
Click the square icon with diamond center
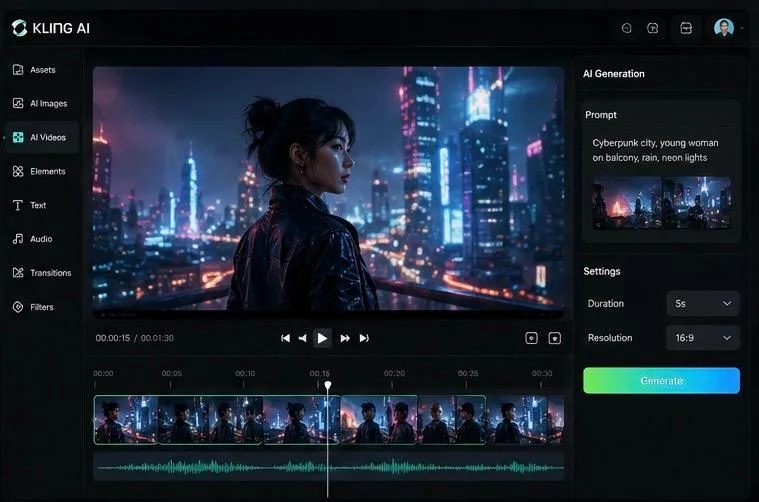point(531,338)
